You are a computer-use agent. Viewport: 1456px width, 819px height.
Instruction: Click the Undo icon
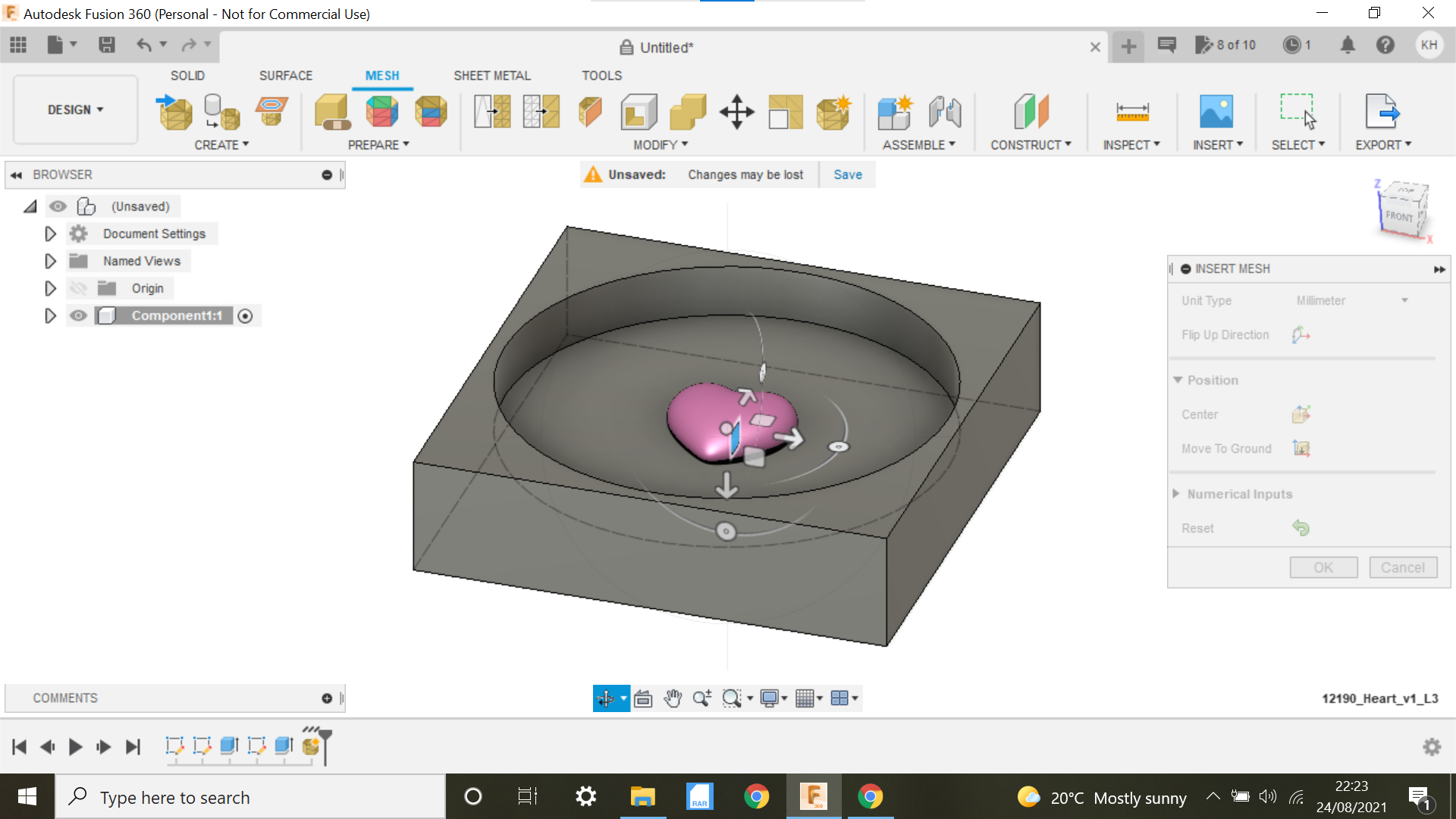point(144,45)
